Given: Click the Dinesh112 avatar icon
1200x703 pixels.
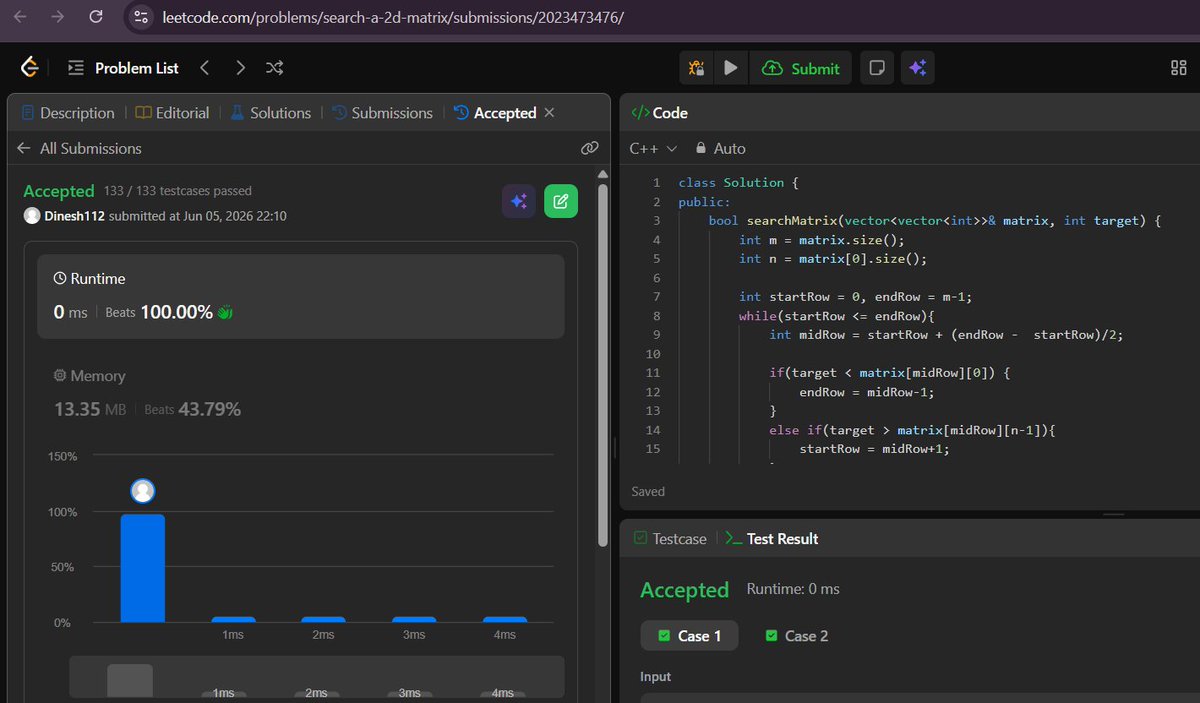Looking at the screenshot, I should pyautogui.click(x=32, y=216).
